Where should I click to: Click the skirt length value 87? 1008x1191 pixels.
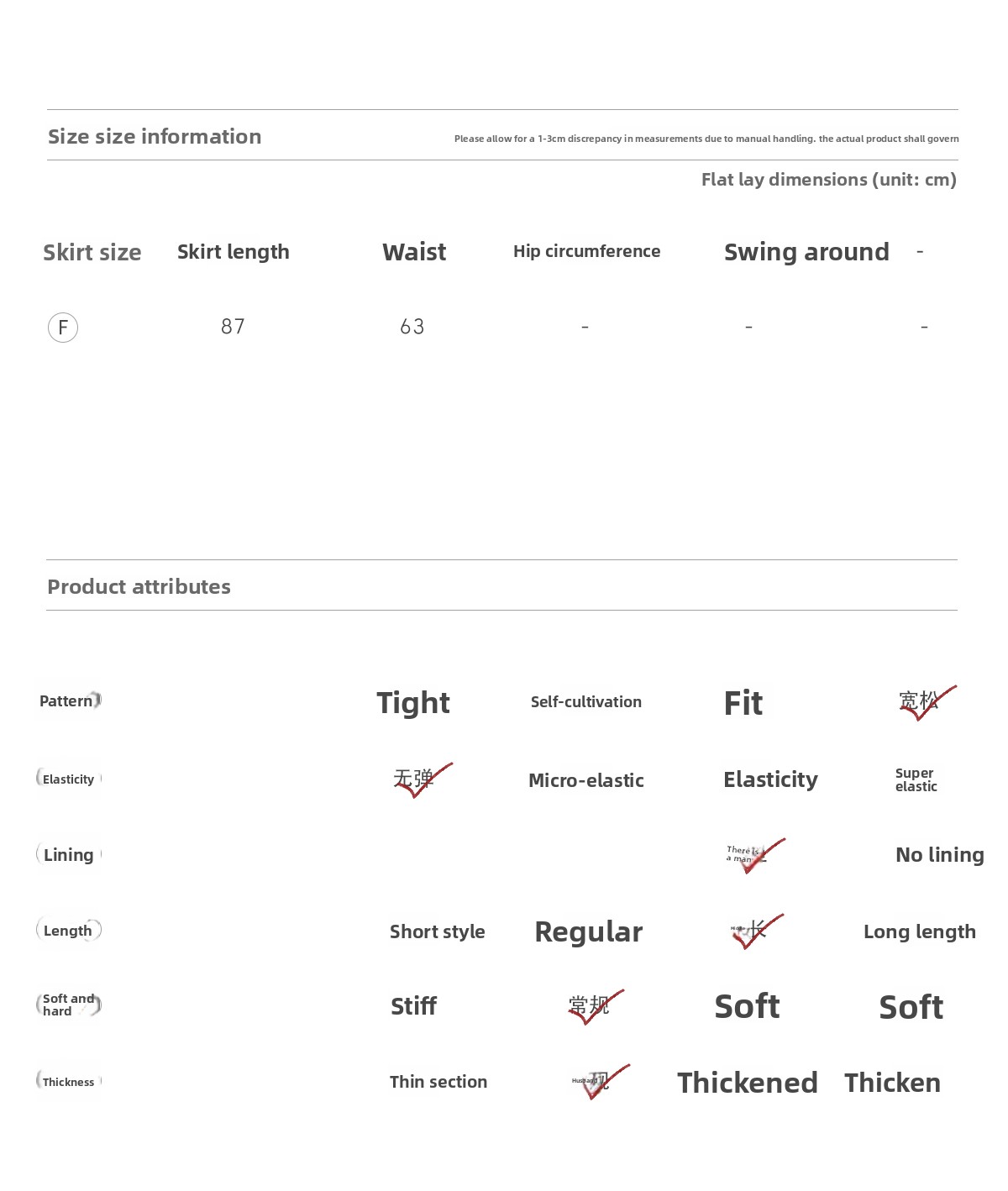click(233, 327)
